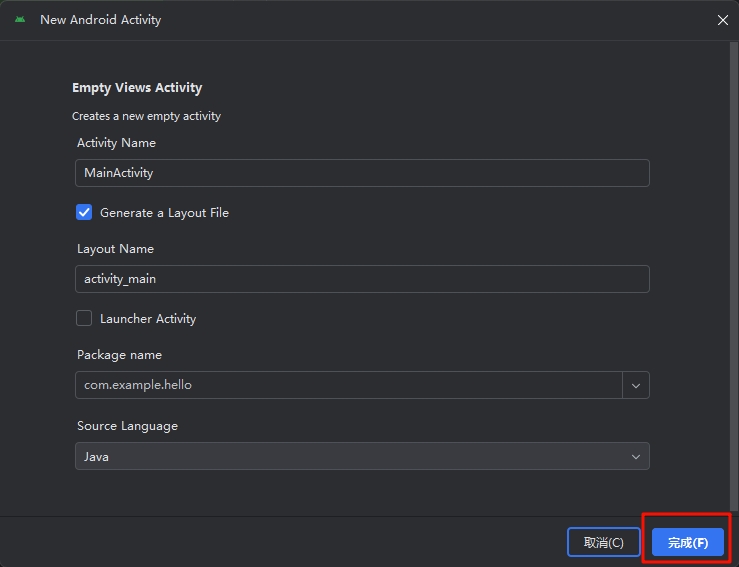
Task: Click the 'Source Language' field label
Action: 127,426
